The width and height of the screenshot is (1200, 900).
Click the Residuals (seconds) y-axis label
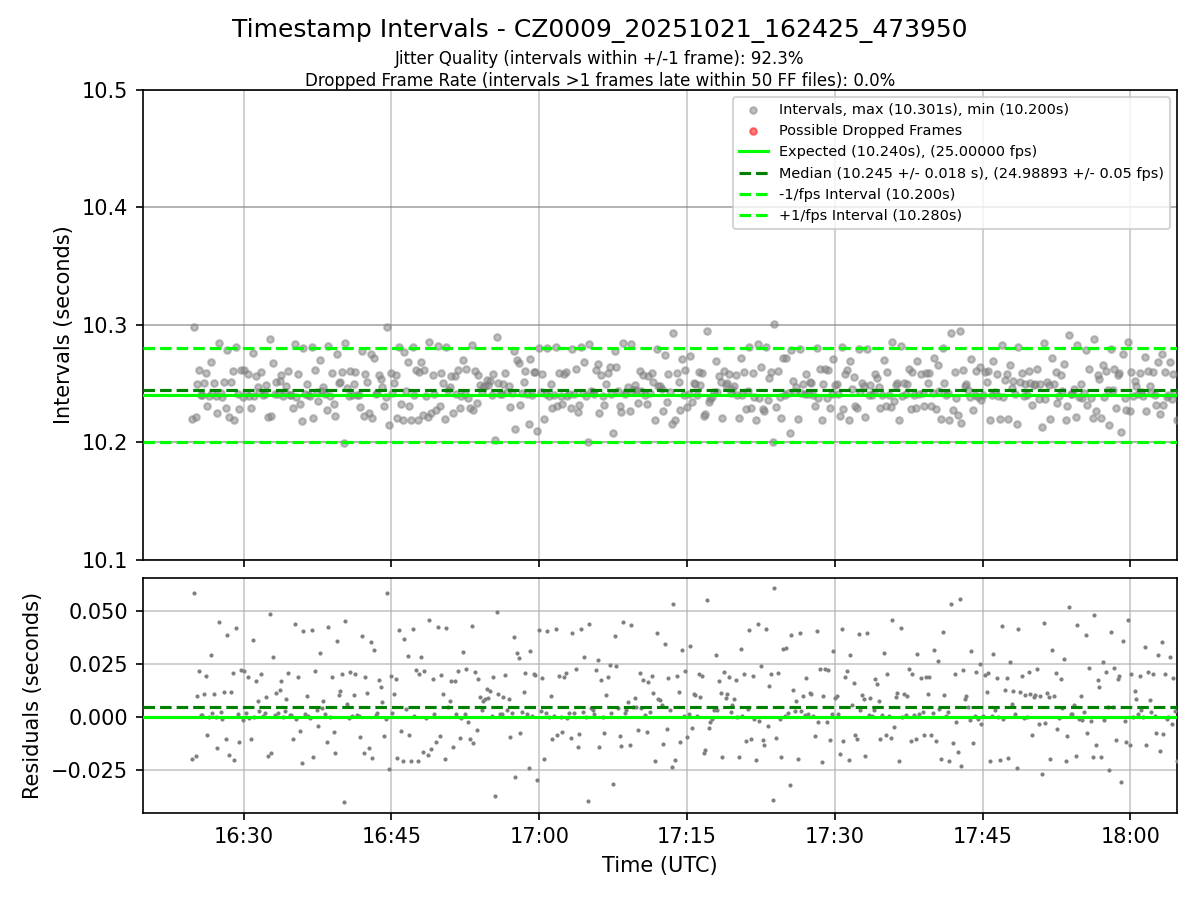click(32, 695)
